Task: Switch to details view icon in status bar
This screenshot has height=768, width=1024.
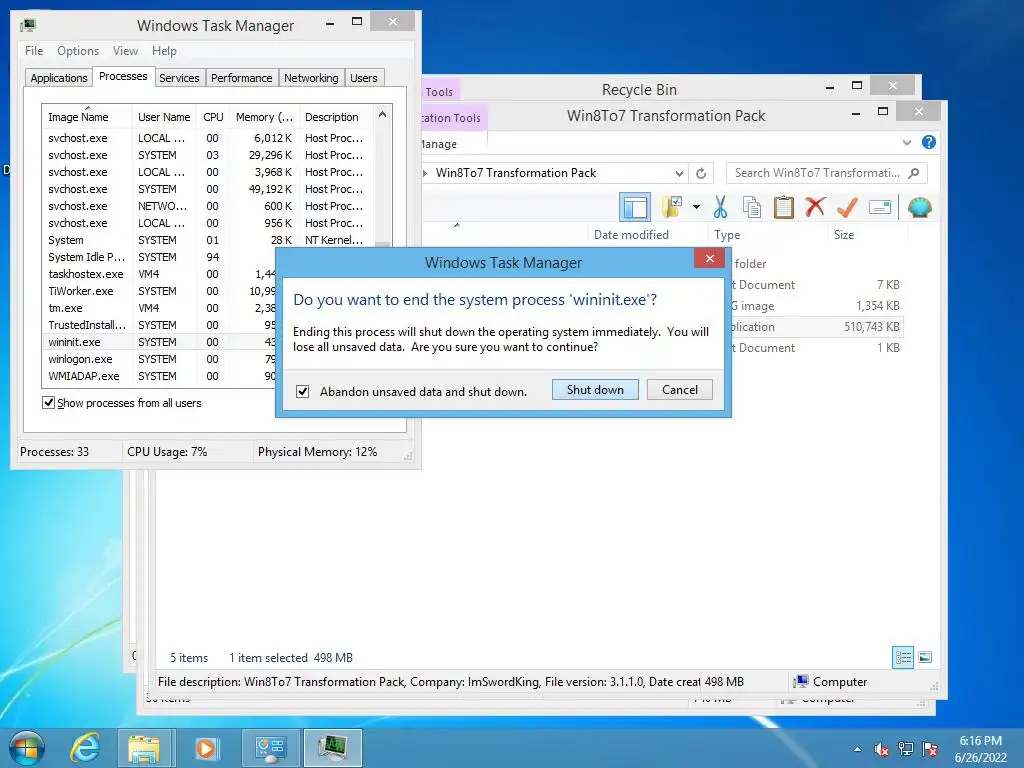Action: (903, 657)
